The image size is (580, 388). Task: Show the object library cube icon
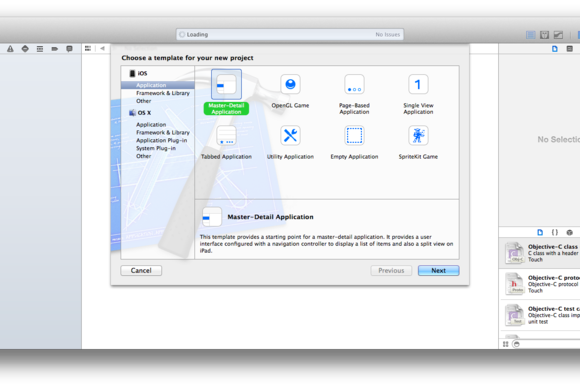570,232
